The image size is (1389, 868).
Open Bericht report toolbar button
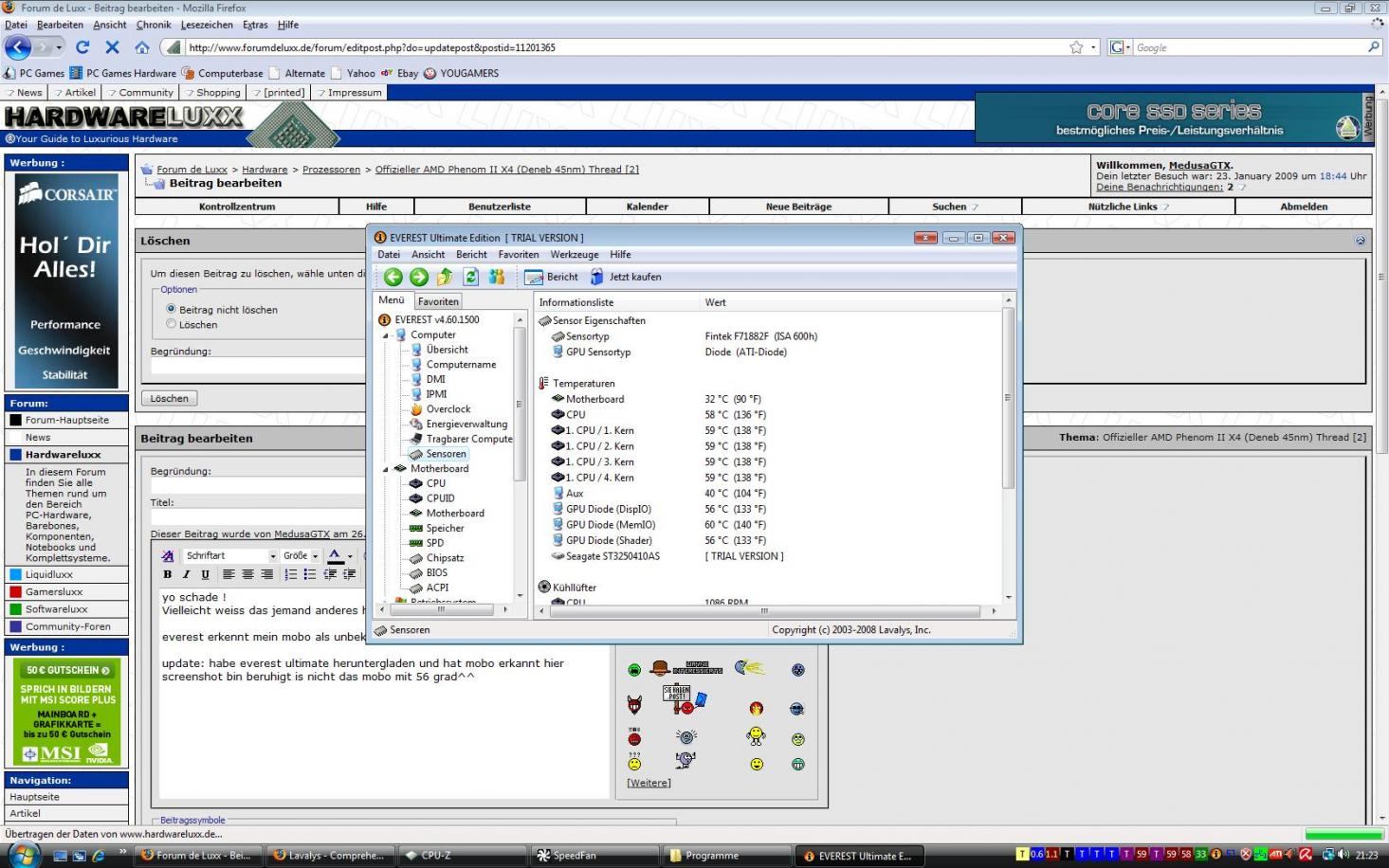tap(551, 277)
